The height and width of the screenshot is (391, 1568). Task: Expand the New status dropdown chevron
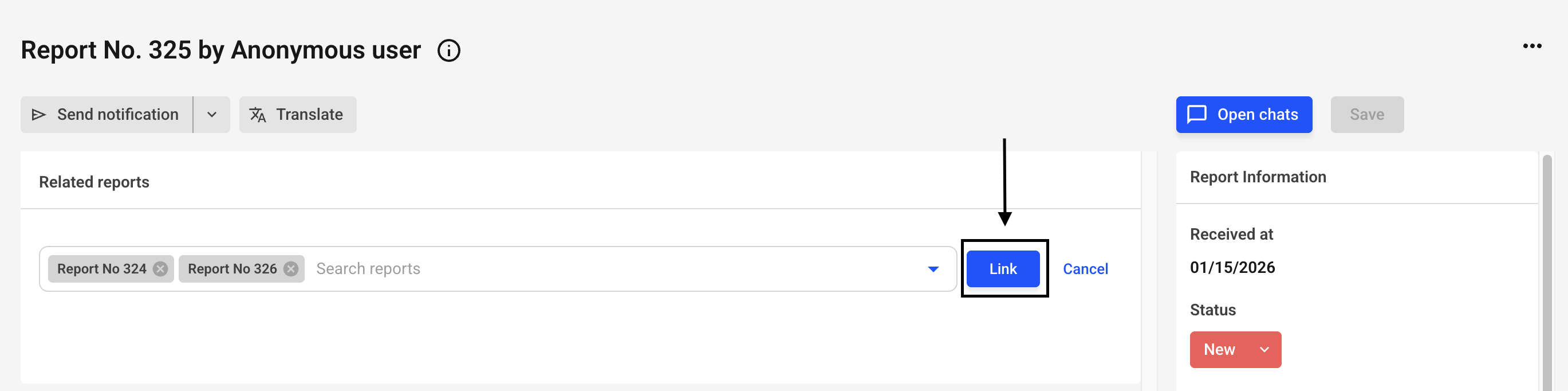pyautogui.click(x=1264, y=350)
